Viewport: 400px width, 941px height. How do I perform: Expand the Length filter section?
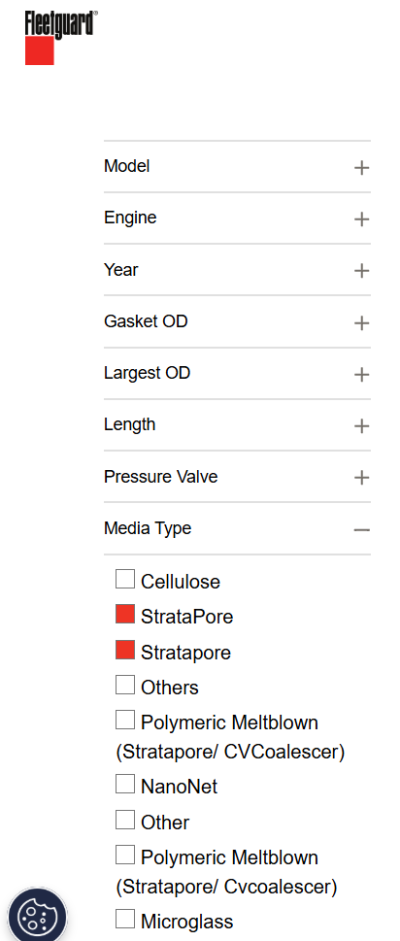point(237,425)
